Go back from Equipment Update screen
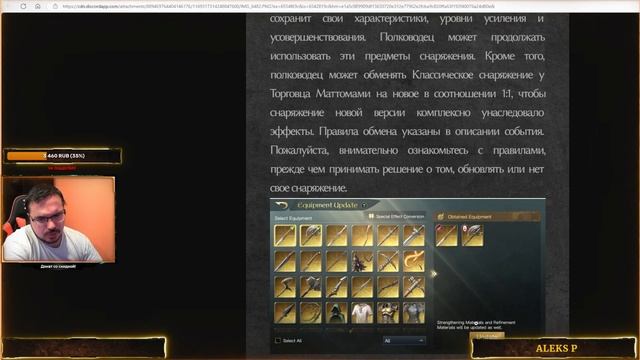640x360 pixels. [x=282, y=205]
